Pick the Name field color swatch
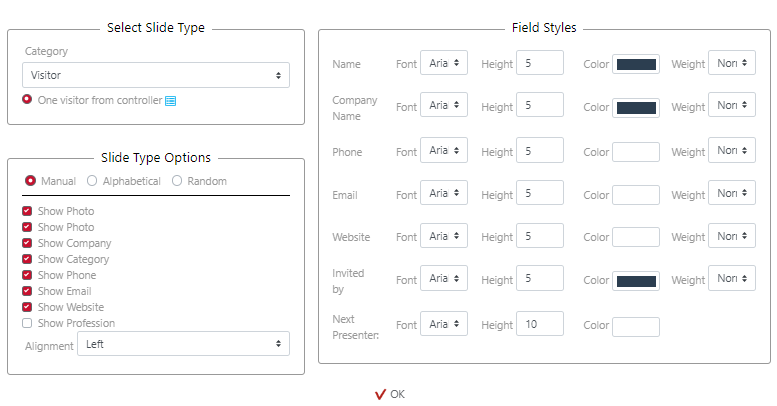 [x=636, y=64]
